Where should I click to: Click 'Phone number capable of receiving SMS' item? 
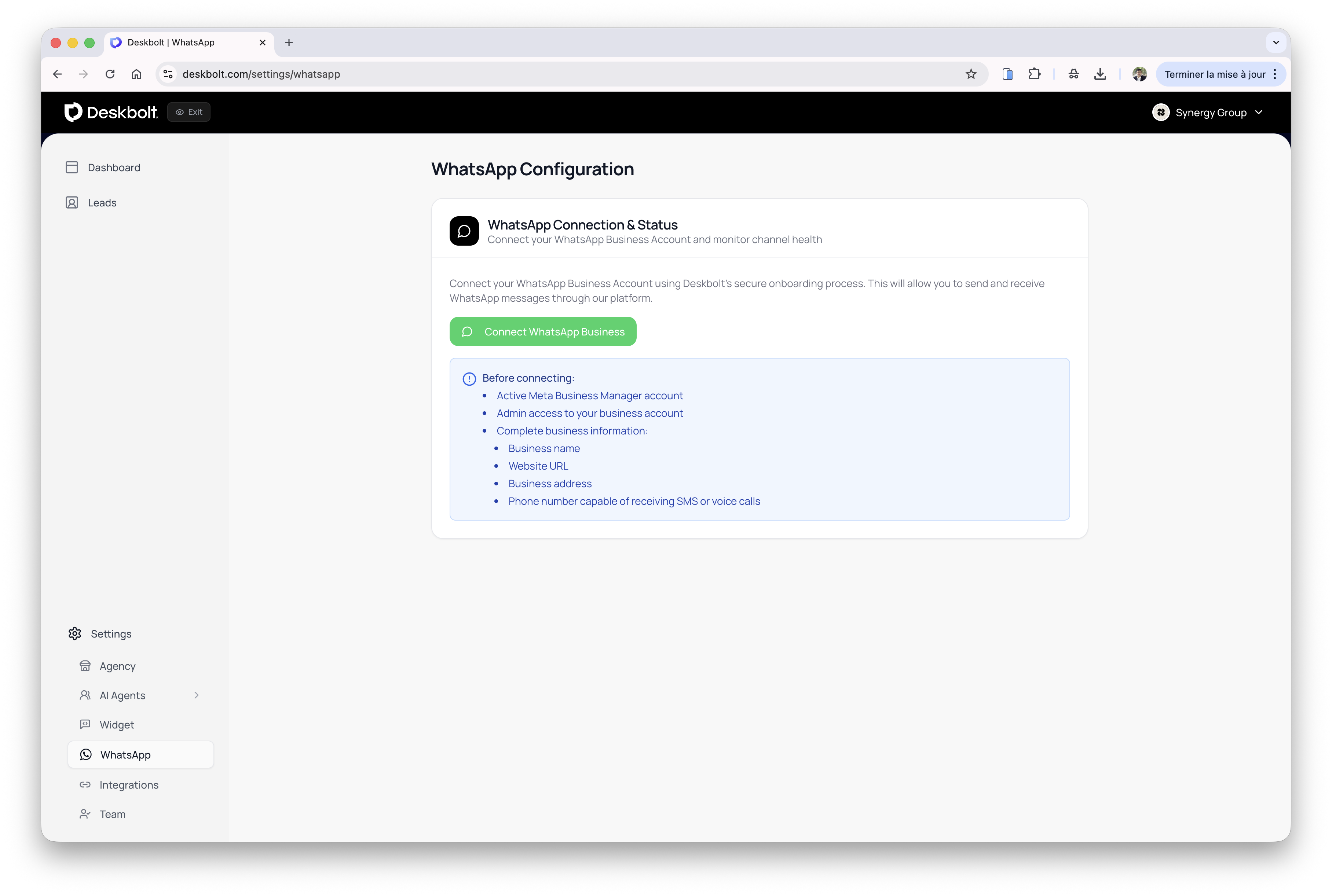click(634, 501)
